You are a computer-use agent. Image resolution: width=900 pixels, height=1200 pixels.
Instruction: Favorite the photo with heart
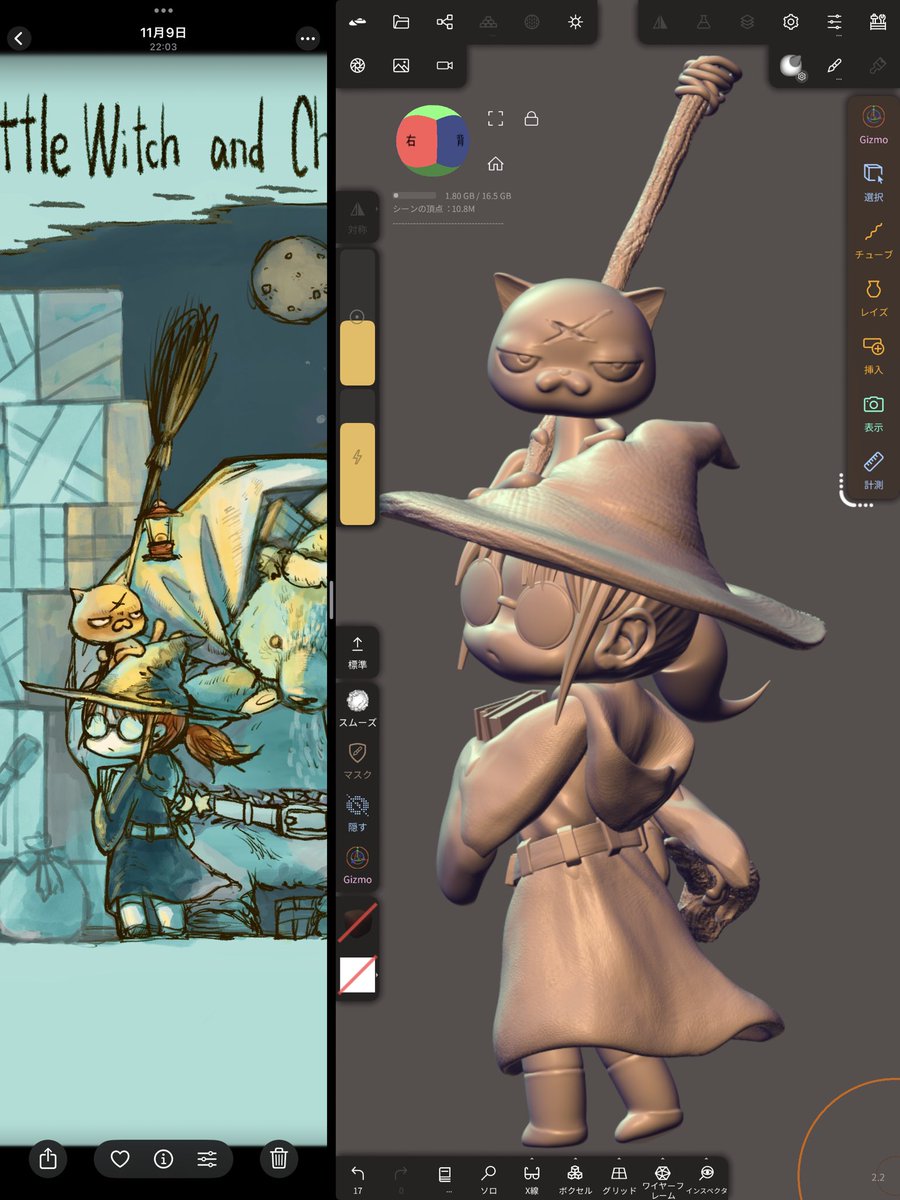click(x=120, y=1159)
